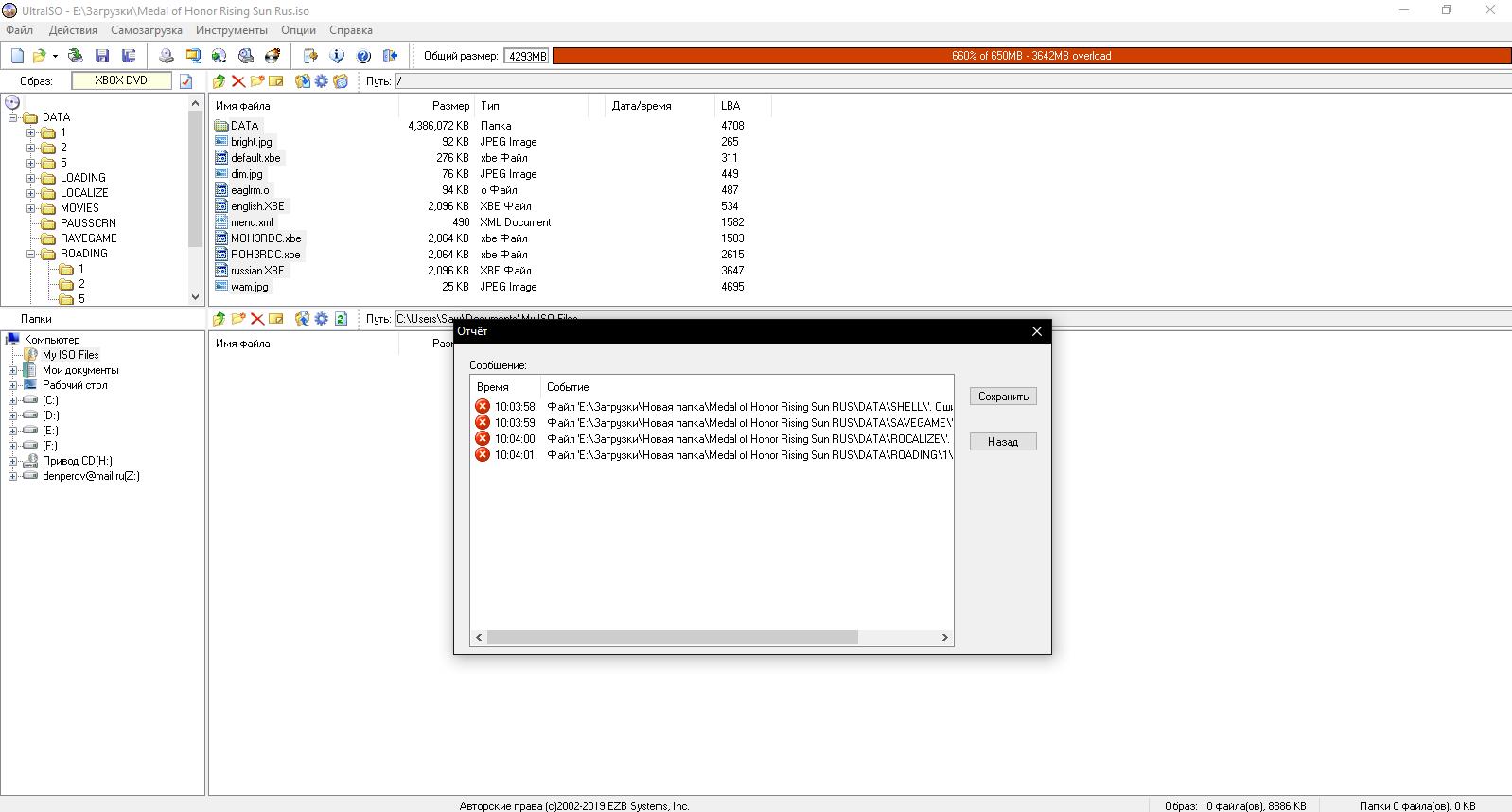Select MOH3RDC.xbe file row
The height and width of the screenshot is (812, 1512).
click(x=266, y=238)
